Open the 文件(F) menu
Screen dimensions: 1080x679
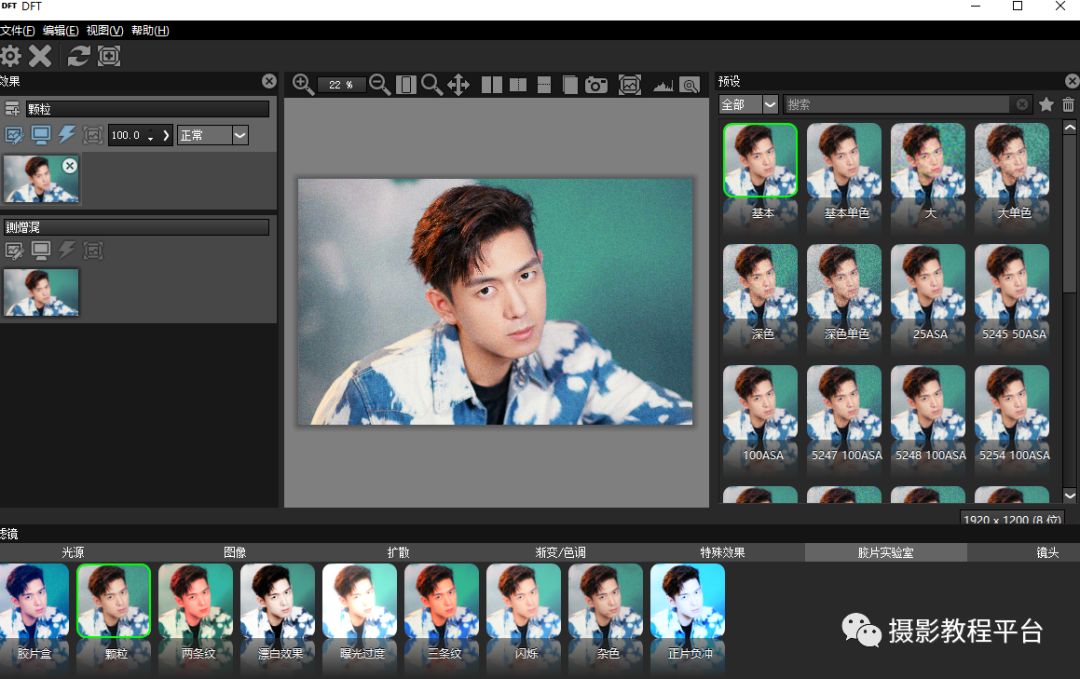(17, 30)
